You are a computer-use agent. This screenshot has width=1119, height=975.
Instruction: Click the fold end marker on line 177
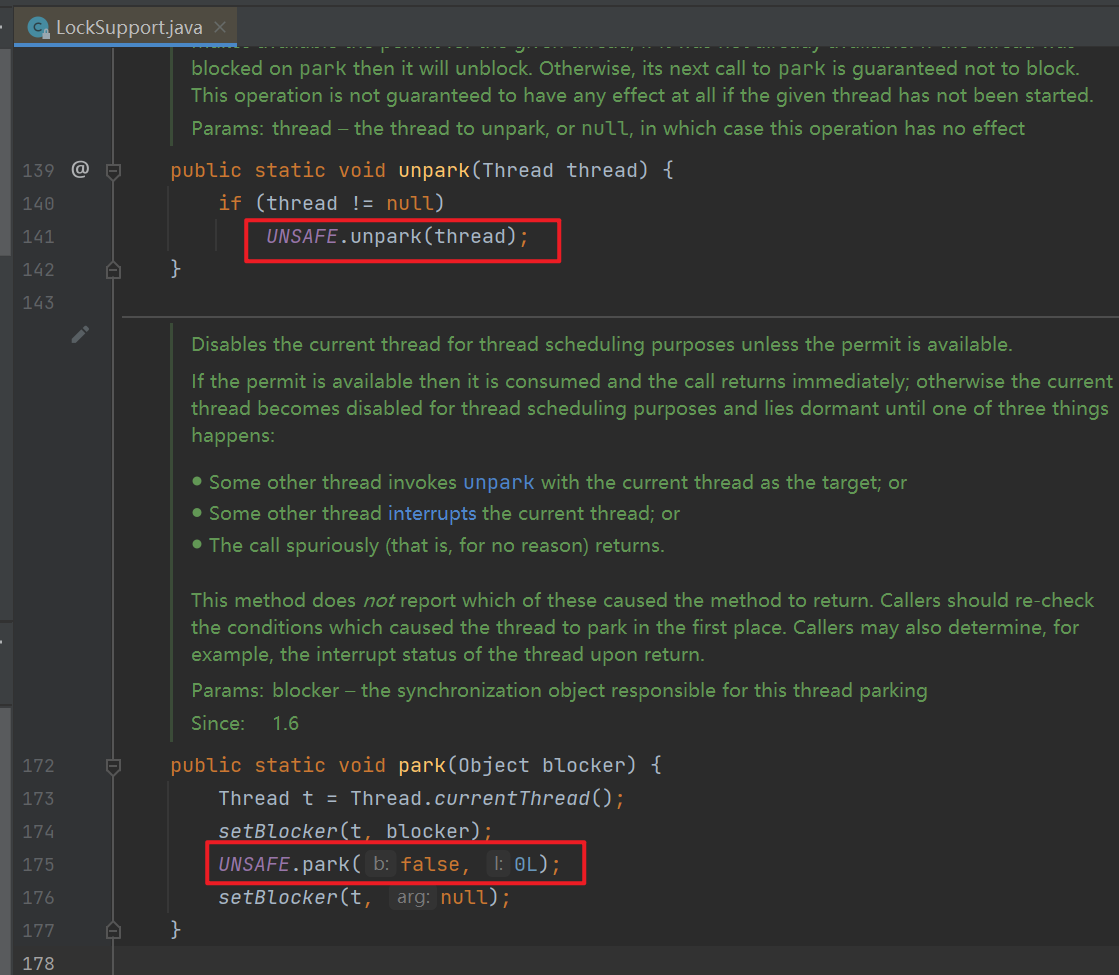pyautogui.click(x=113, y=931)
